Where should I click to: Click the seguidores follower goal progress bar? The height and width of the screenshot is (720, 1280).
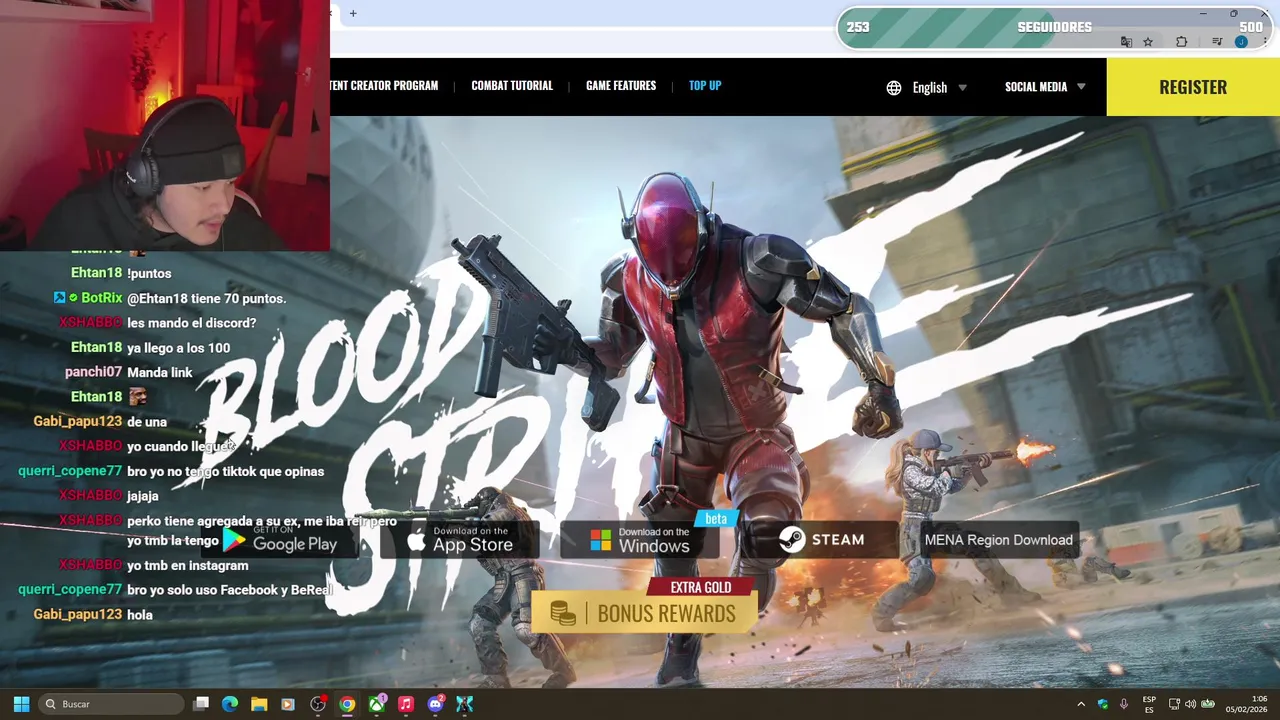tap(1055, 27)
